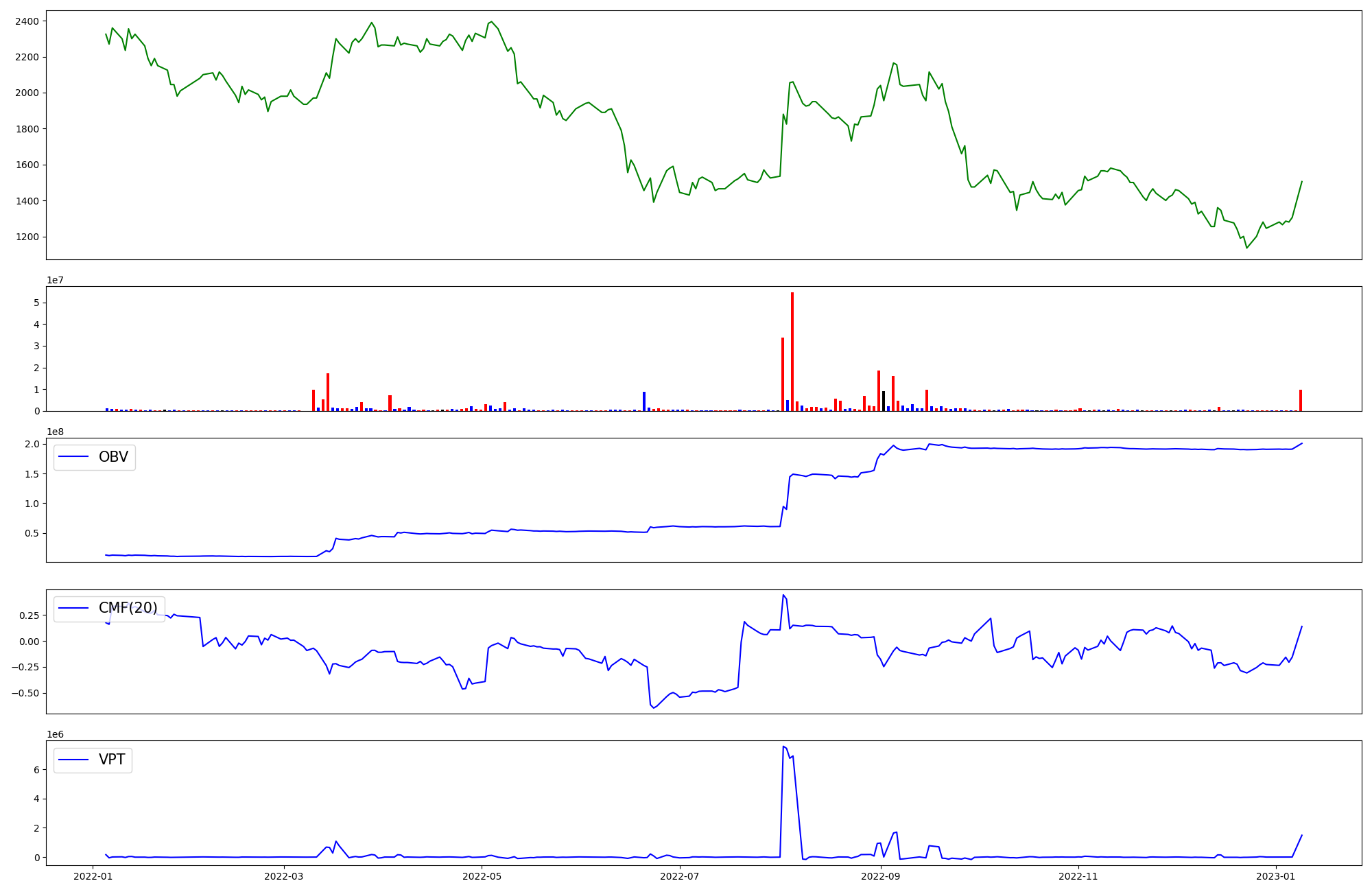The height and width of the screenshot is (892, 1372).
Task: Click the black volume bar near September
Action: tap(884, 401)
